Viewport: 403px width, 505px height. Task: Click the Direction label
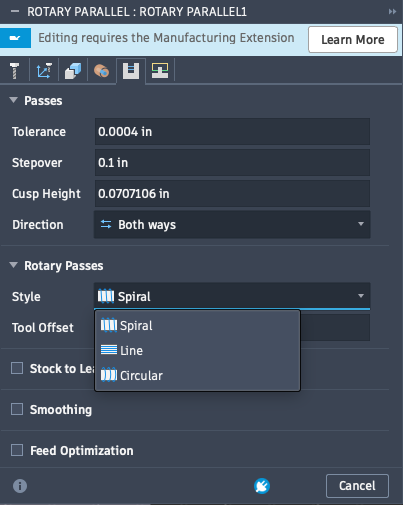click(x=38, y=225)
